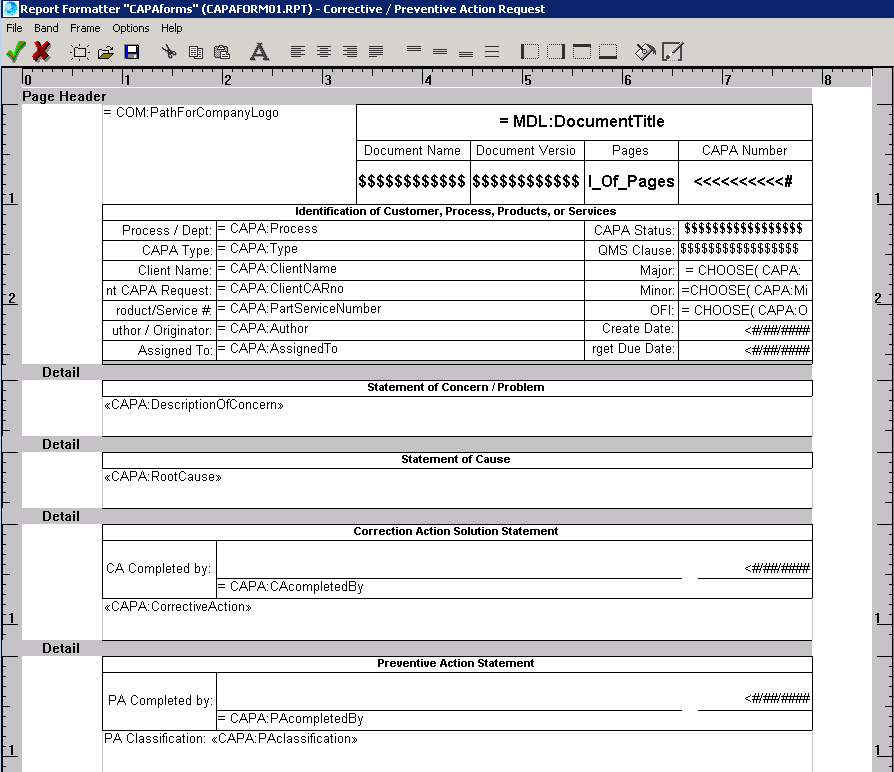Click the copy icon in toolbar
This screenshot has height=772, width=894.
[196, 51]
